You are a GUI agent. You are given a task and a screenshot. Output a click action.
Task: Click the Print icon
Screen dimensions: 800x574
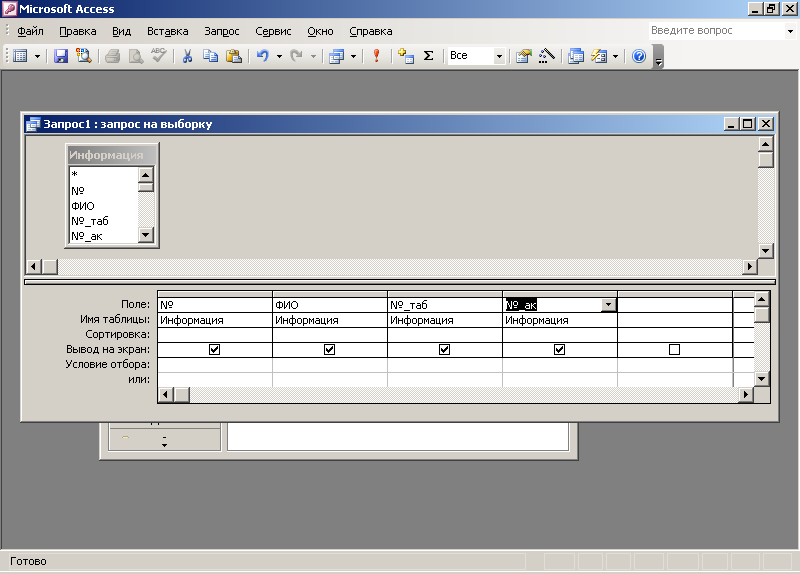point(112,56)
